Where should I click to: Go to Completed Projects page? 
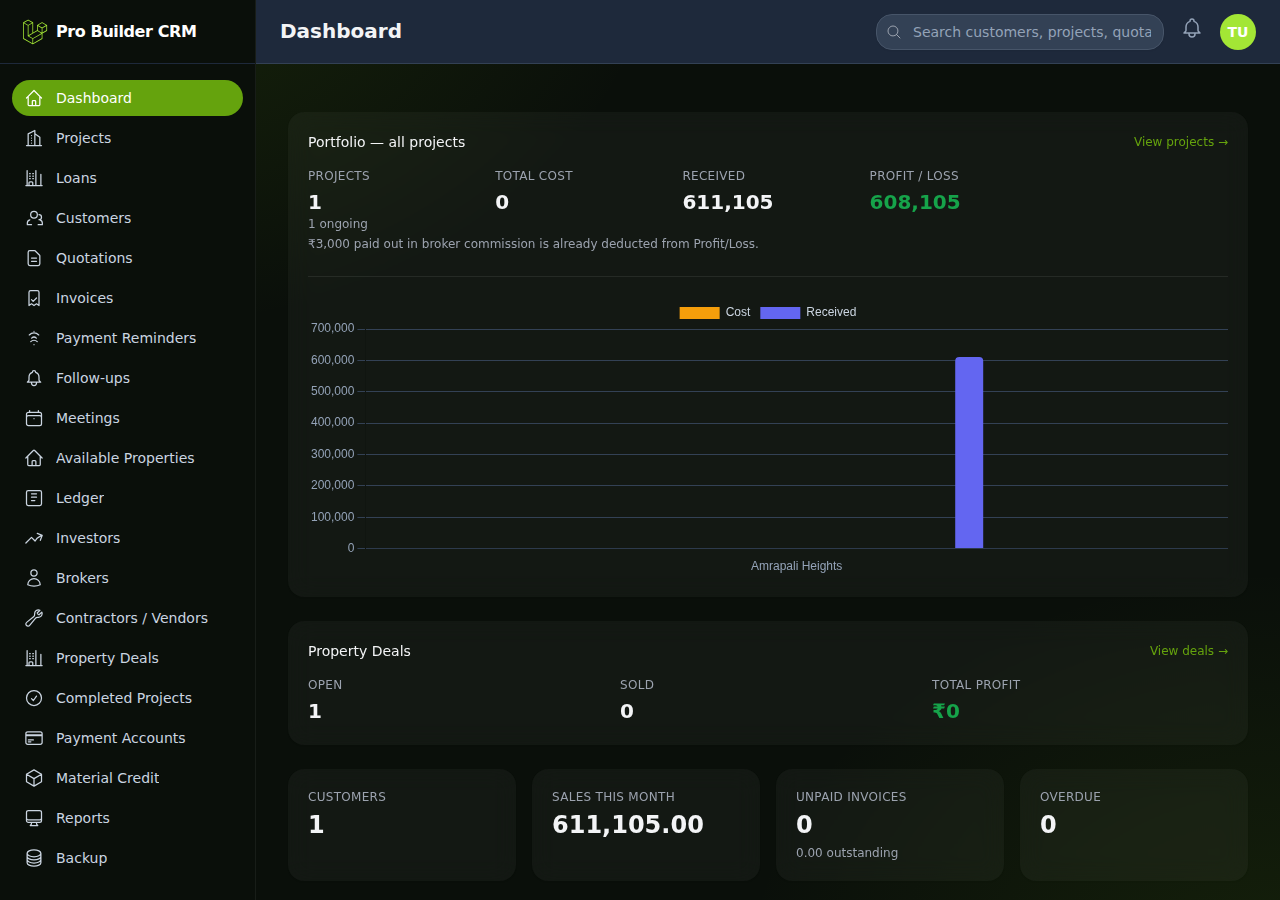coord(127,698)
